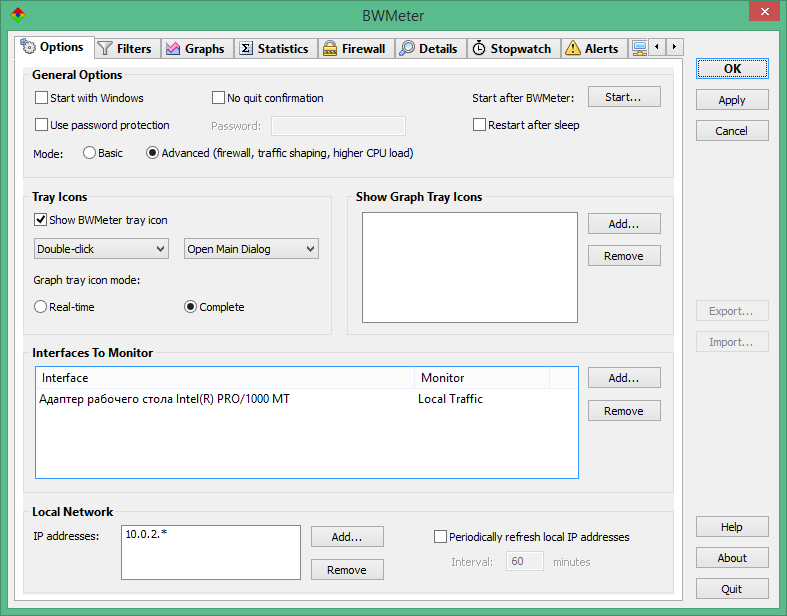787x616 pixels.
Task: Click the sigma icon on Statistics tab
Action: 246,48
